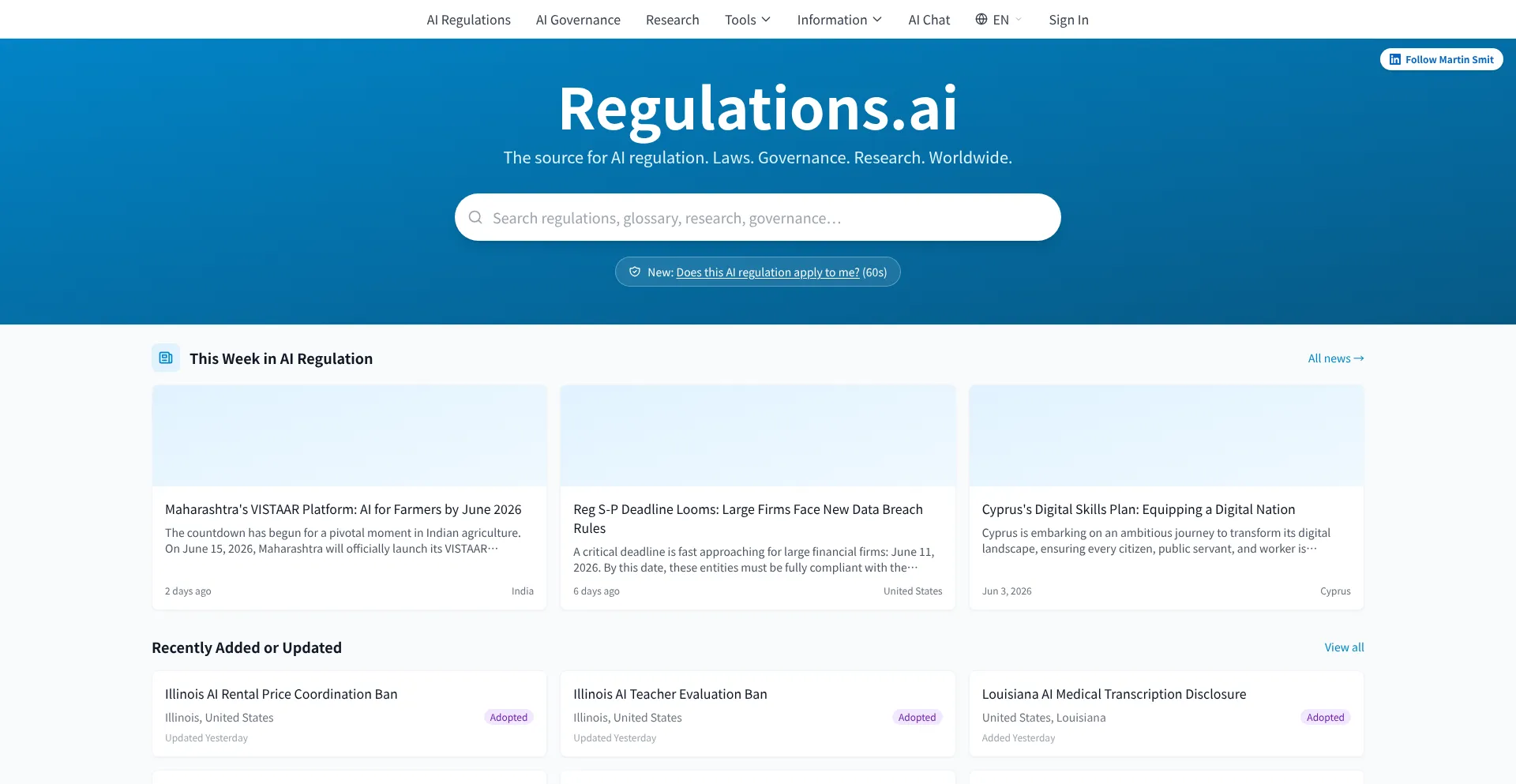Image resolution: width=1516 pixels, height=784 pixels.
Task: Click Adopted badge on Louisiana card
Action: 1325,717
